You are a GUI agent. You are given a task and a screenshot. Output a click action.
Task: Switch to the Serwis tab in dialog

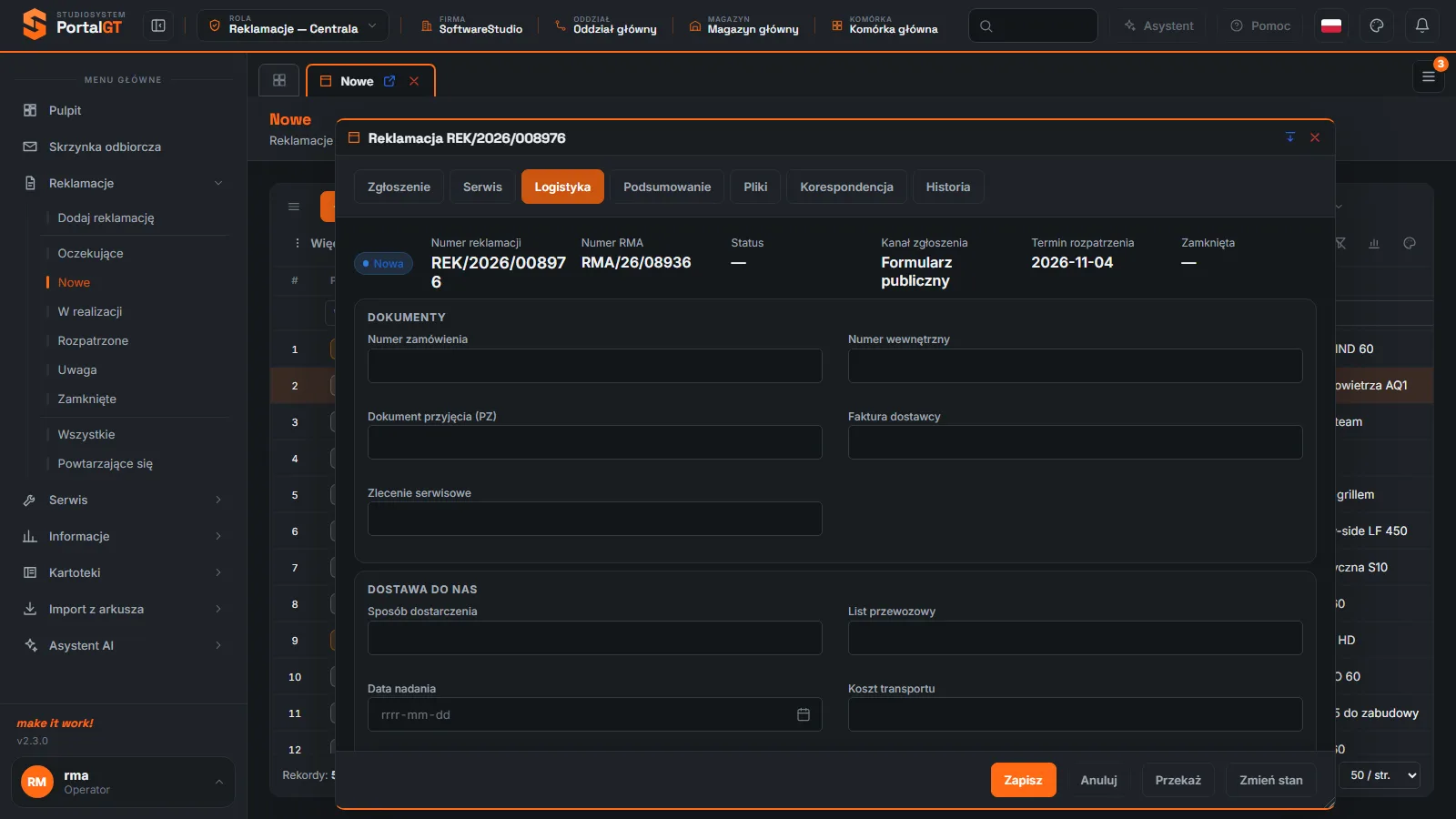(482, 187)
